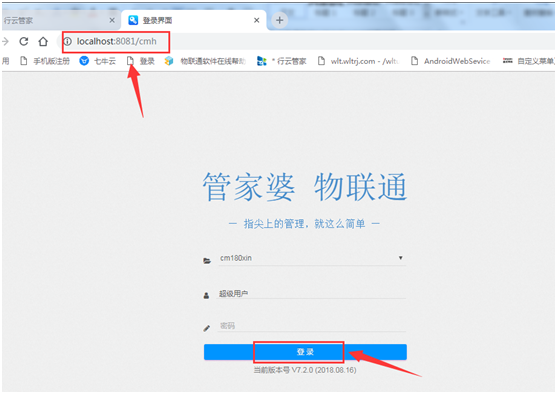Click the user icon beside 超级用户
Viewport: 557px width, 394px height.
[x=206, y=295]
